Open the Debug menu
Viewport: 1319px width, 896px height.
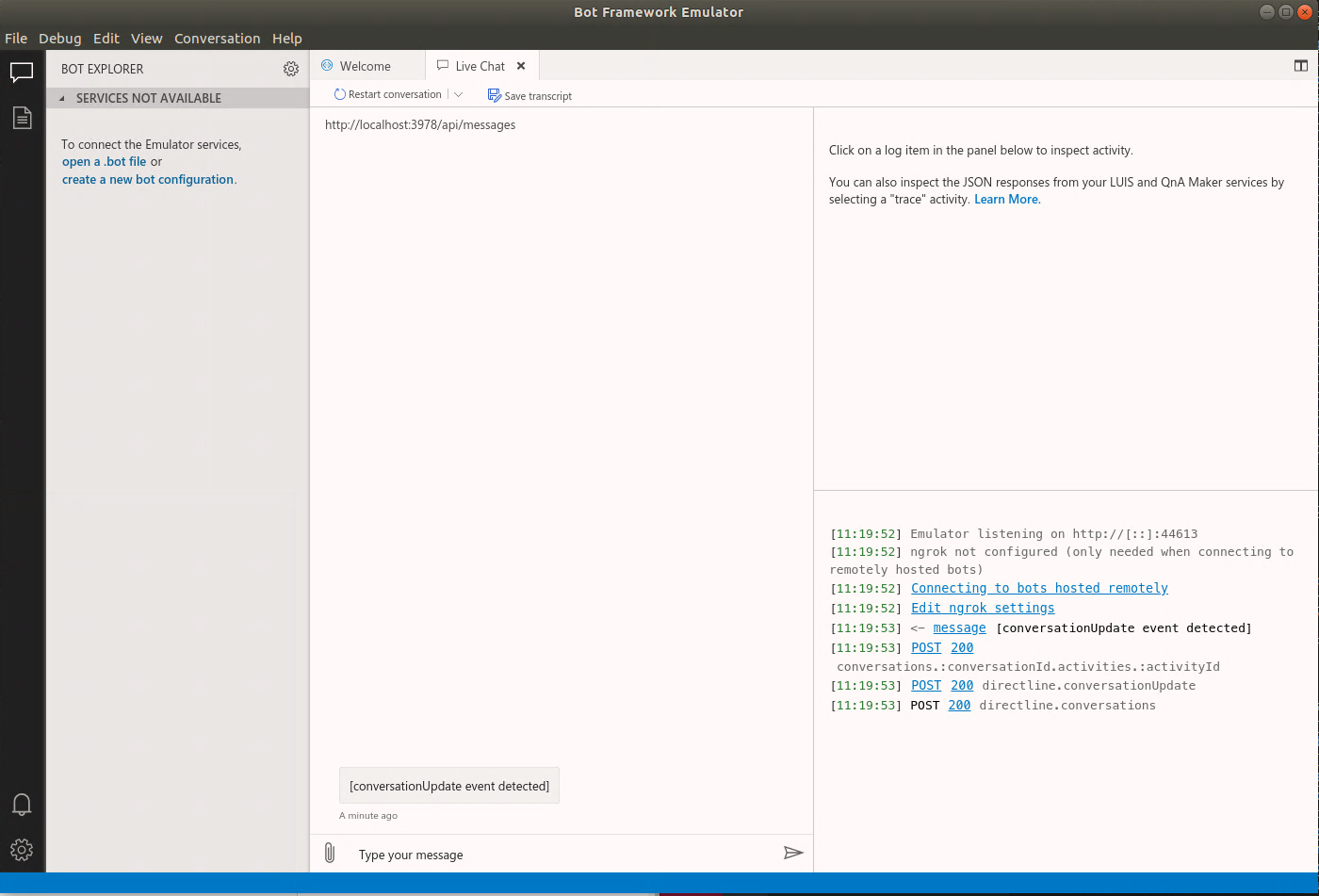pos(60,39)
